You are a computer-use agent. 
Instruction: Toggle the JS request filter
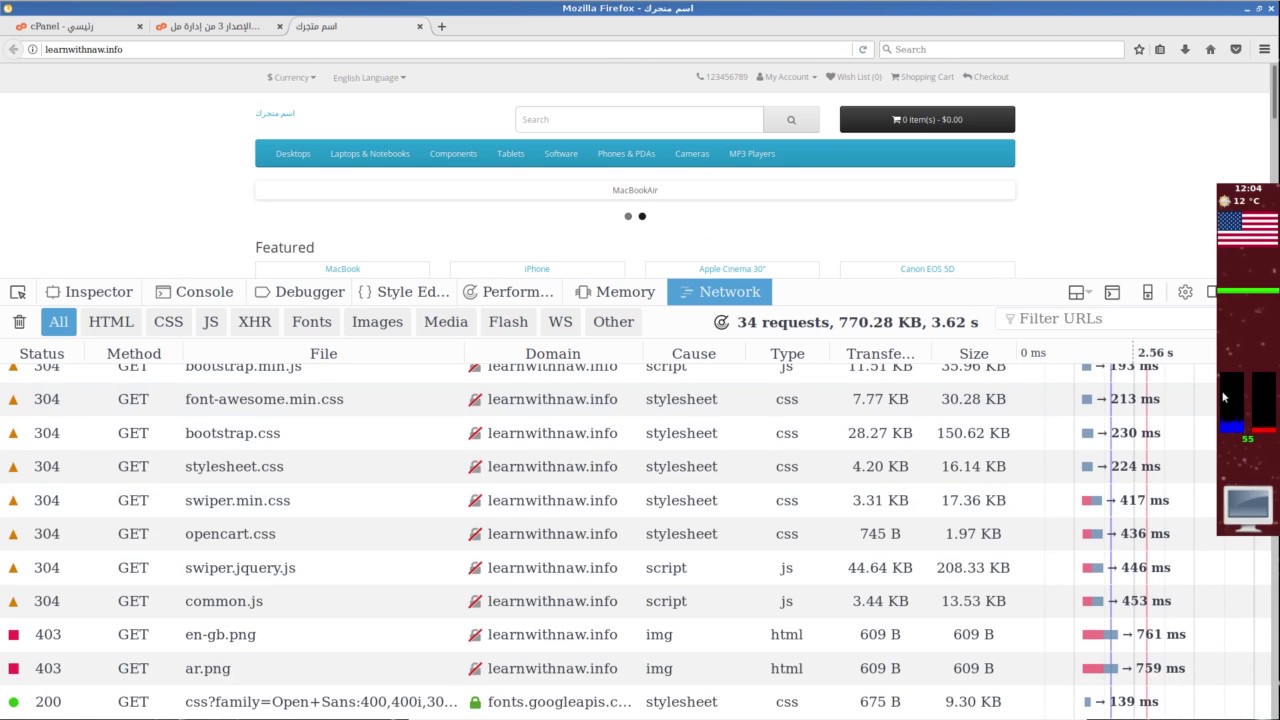pyautogui.click(x=210, y=322)
